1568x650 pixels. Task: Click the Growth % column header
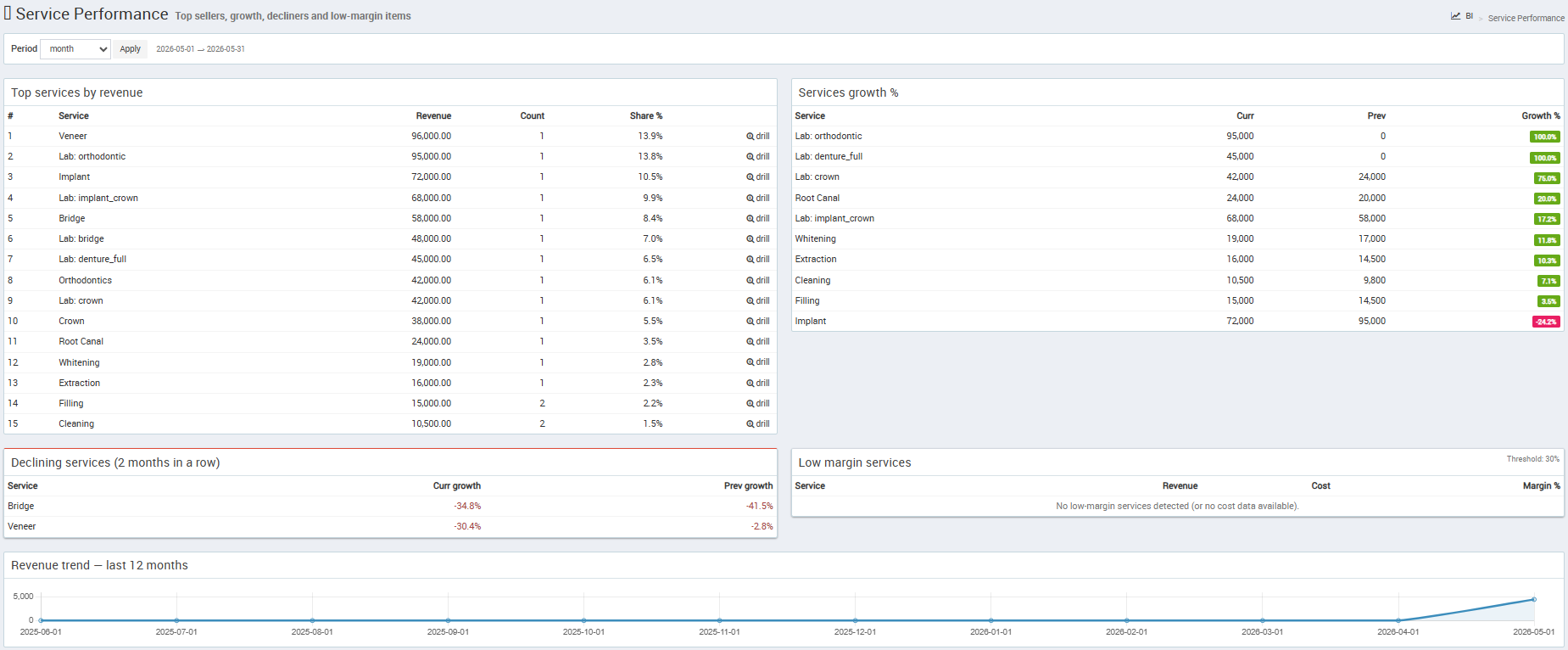[1541, 115]
